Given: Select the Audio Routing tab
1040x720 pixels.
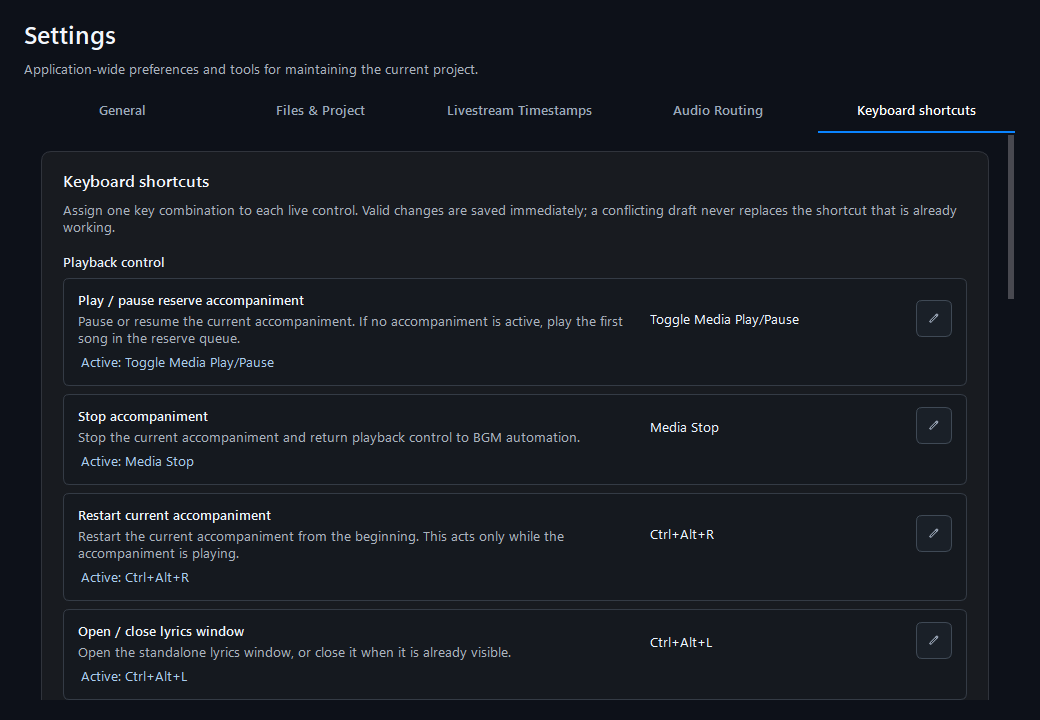Looking at the screenshot, I should [718, 111].
